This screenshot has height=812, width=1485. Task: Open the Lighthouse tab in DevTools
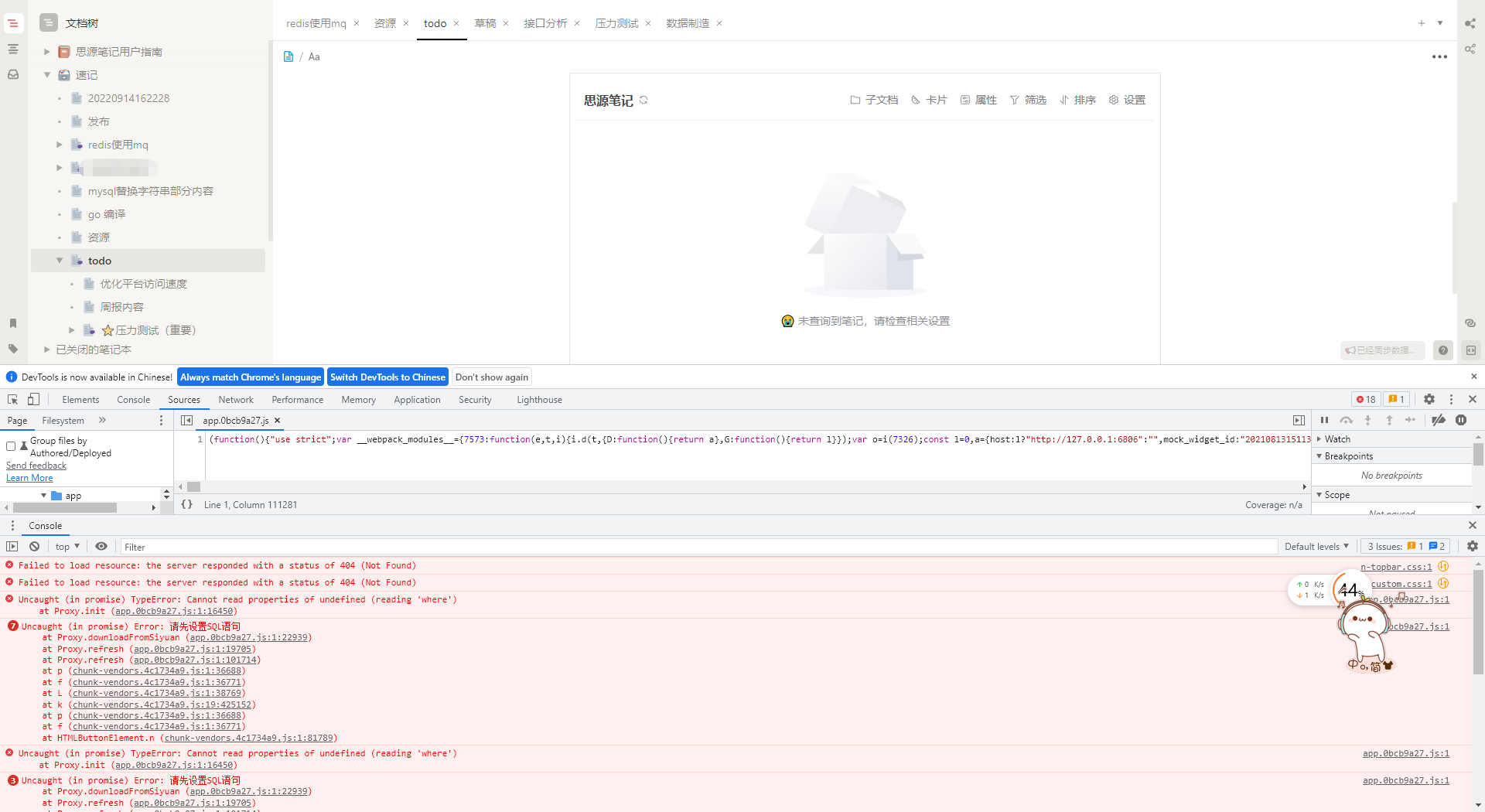[x=539, y=400]
